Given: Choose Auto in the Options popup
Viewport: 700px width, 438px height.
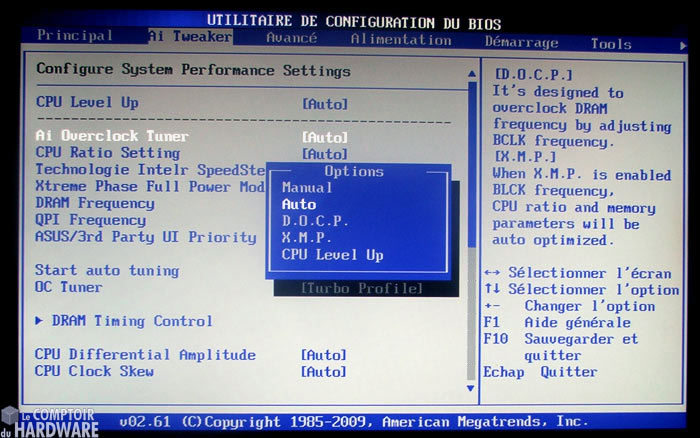Looking at the screenshot, I should tap(299, 204).
